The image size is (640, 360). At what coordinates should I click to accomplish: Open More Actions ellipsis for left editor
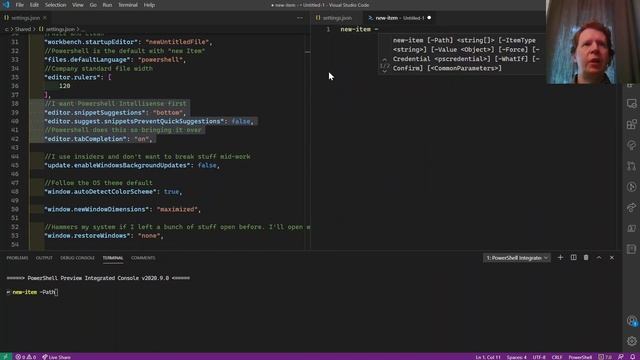click(x=300, y=18)
